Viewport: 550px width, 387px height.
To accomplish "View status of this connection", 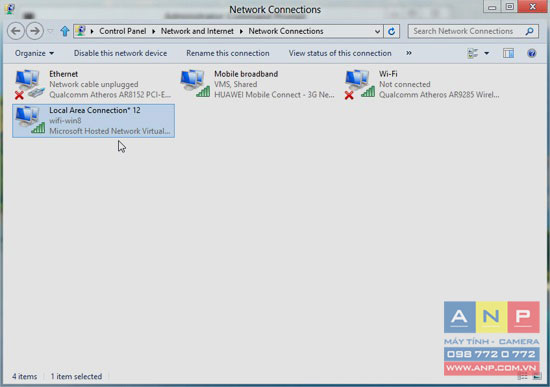I will 340,53.
